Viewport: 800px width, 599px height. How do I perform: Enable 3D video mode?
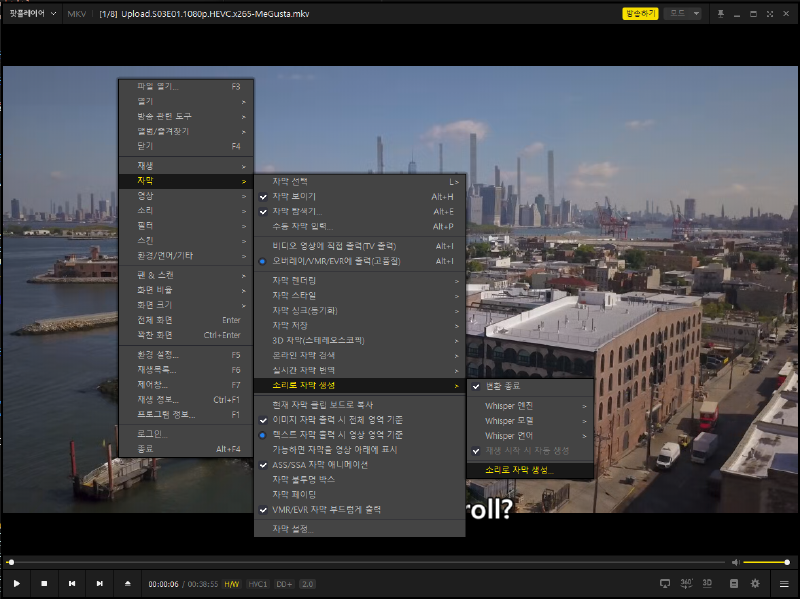point(707,583)
